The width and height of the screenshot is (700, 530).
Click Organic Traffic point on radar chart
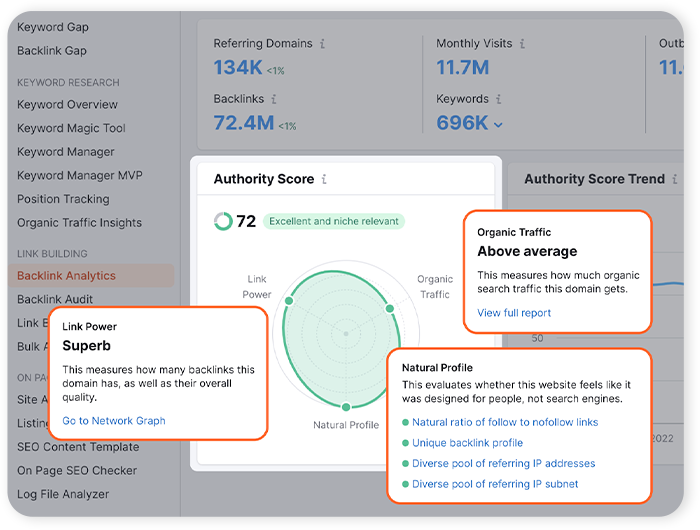[390, 308]
